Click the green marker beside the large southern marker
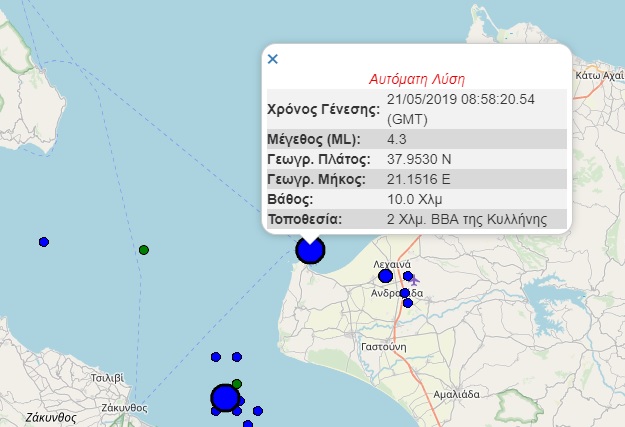 (x=237, y=383)
